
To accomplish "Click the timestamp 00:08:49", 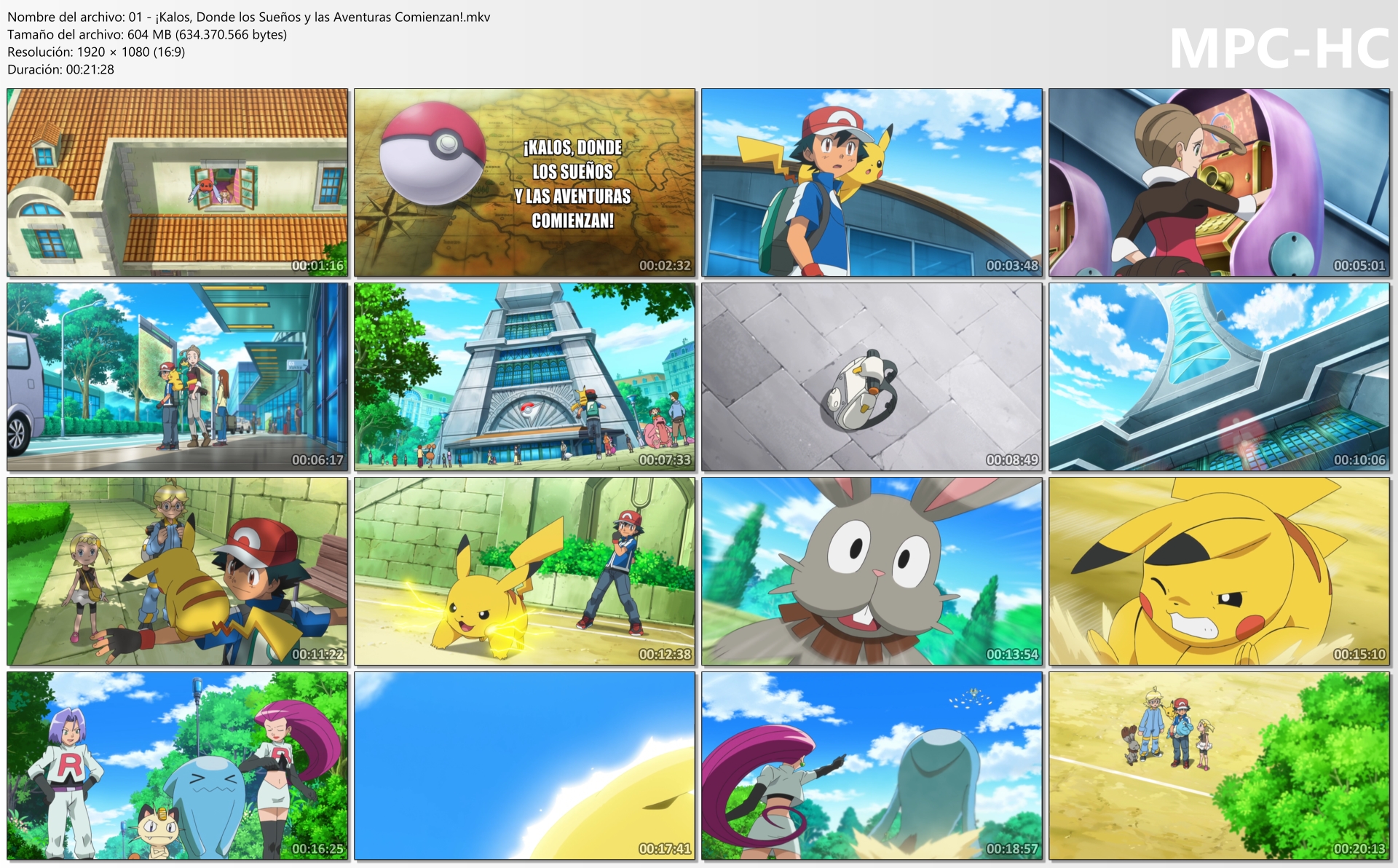I will click(1012, 460).
